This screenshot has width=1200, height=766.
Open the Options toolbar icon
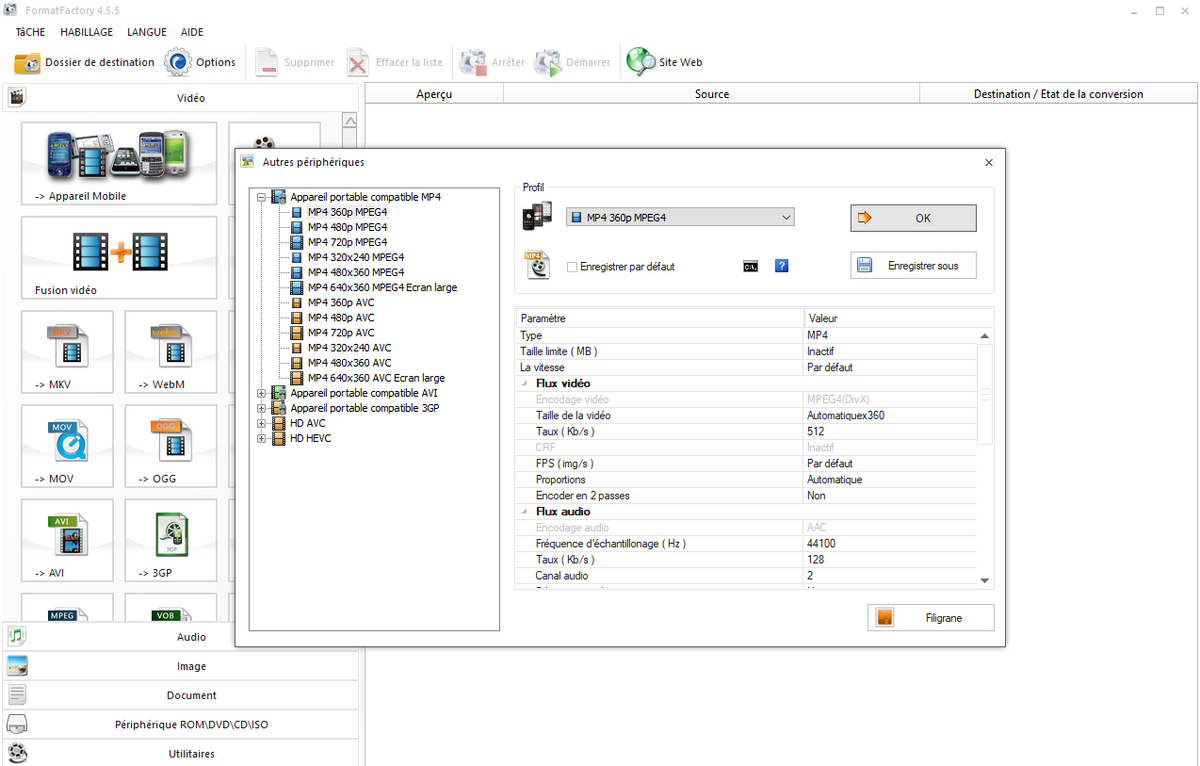click(x=178, y=62)
